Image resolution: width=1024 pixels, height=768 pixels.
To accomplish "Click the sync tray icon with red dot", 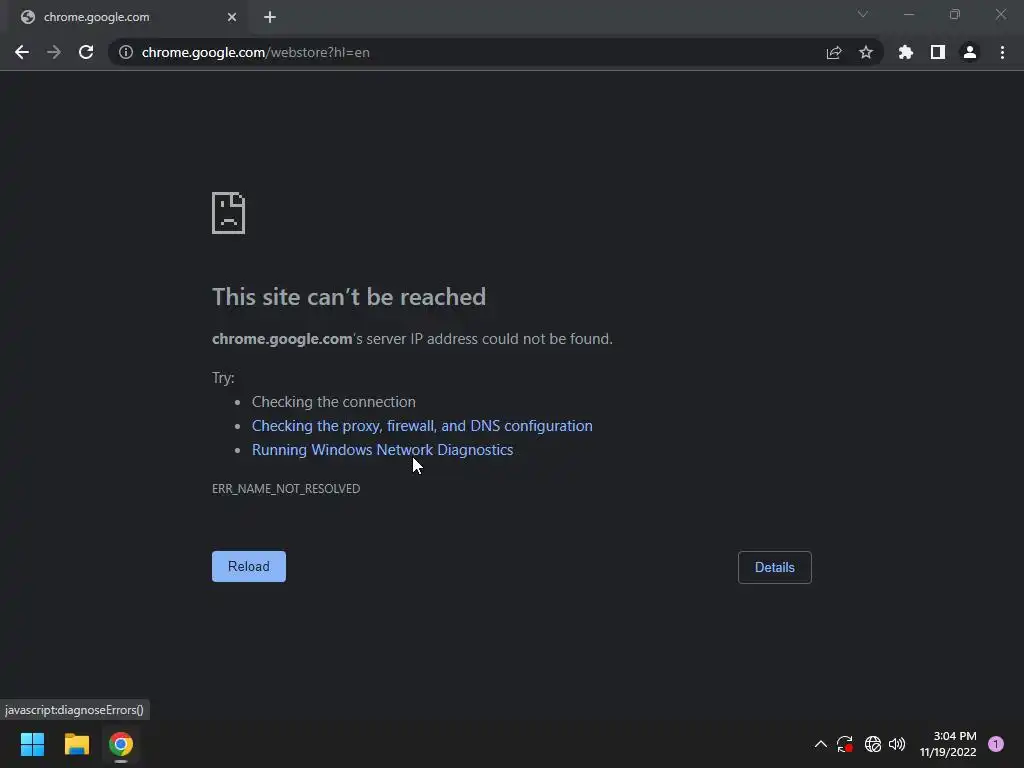I will click(x=845, y=744).
